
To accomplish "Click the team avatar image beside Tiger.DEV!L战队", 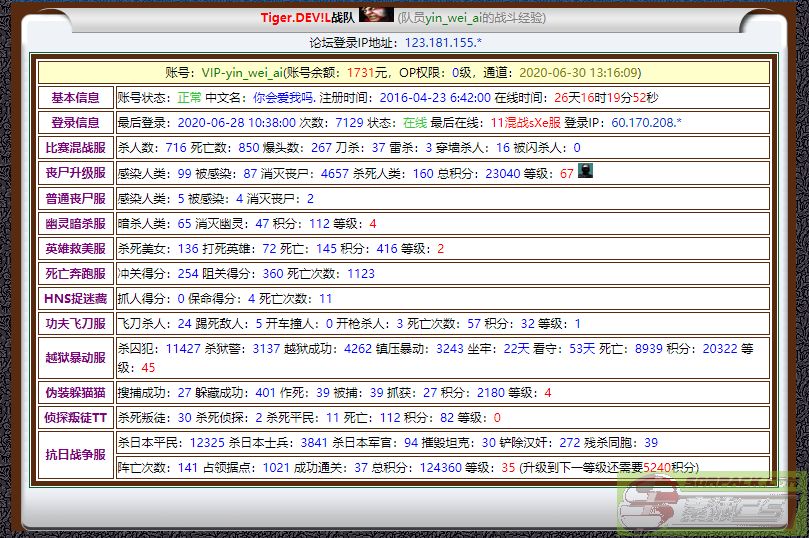I will pyautogui.click(x=376, y=14).
